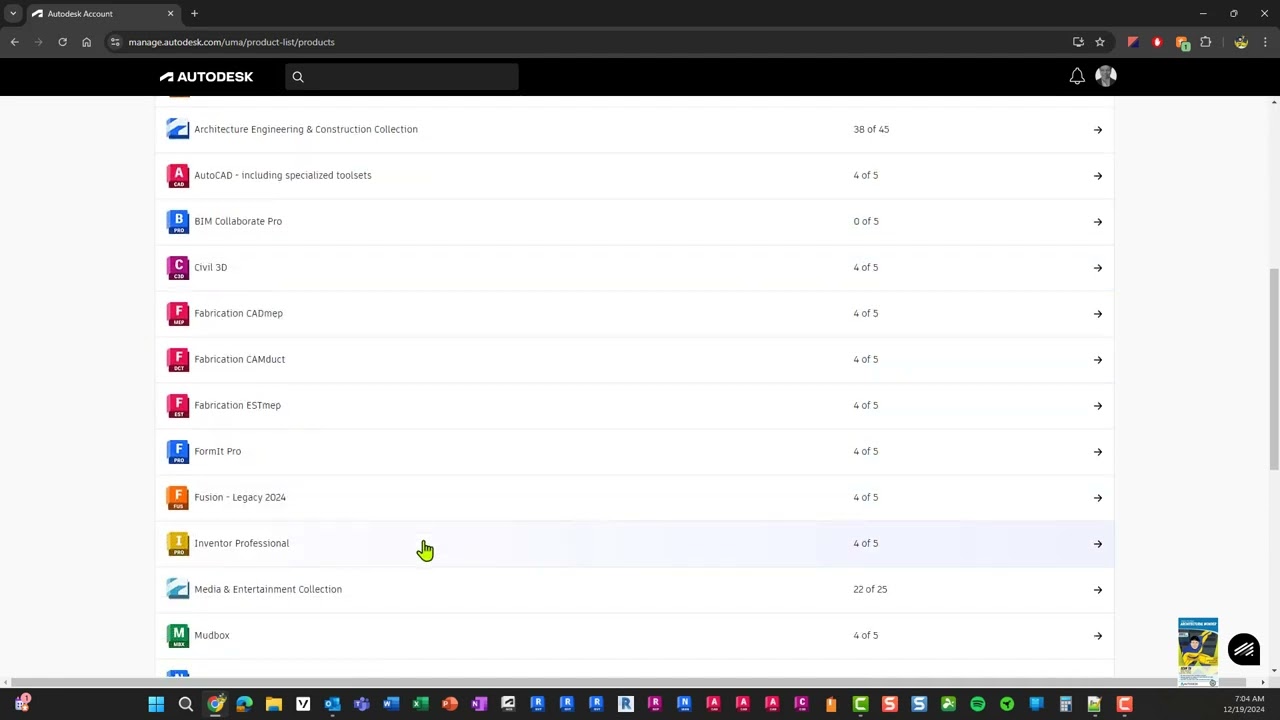This screenshot has height=720, width=1280.
Task: Click the search magnifier icon in Autodesk header
Action: pos(298,76)
